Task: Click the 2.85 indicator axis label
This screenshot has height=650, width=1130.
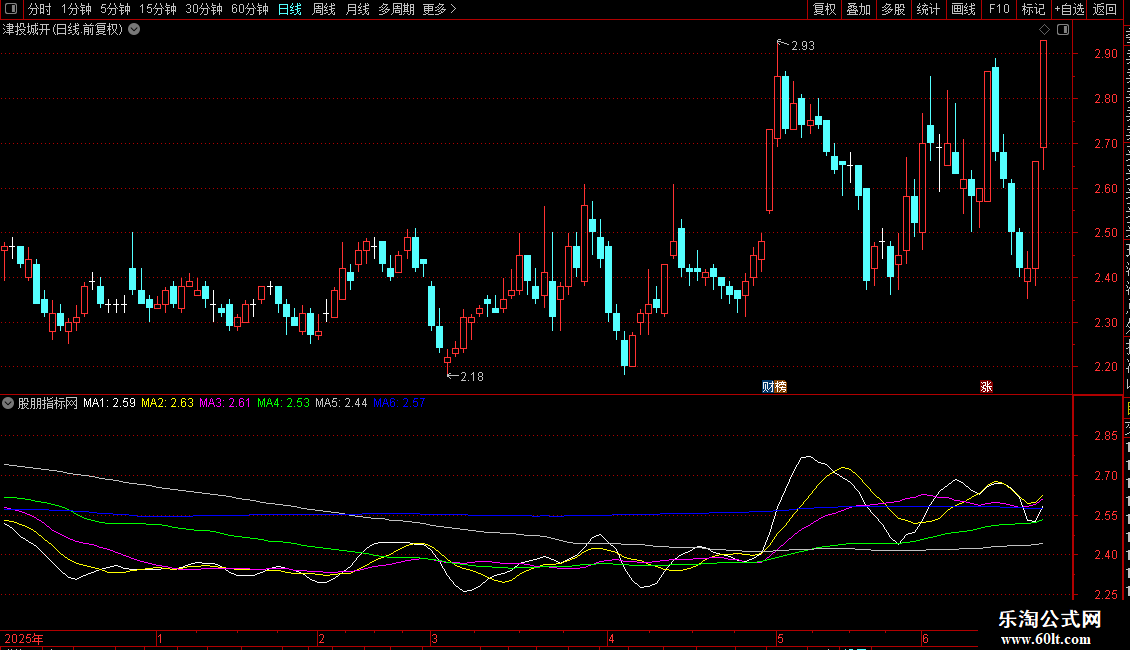Action: (x=1105, y=436)
